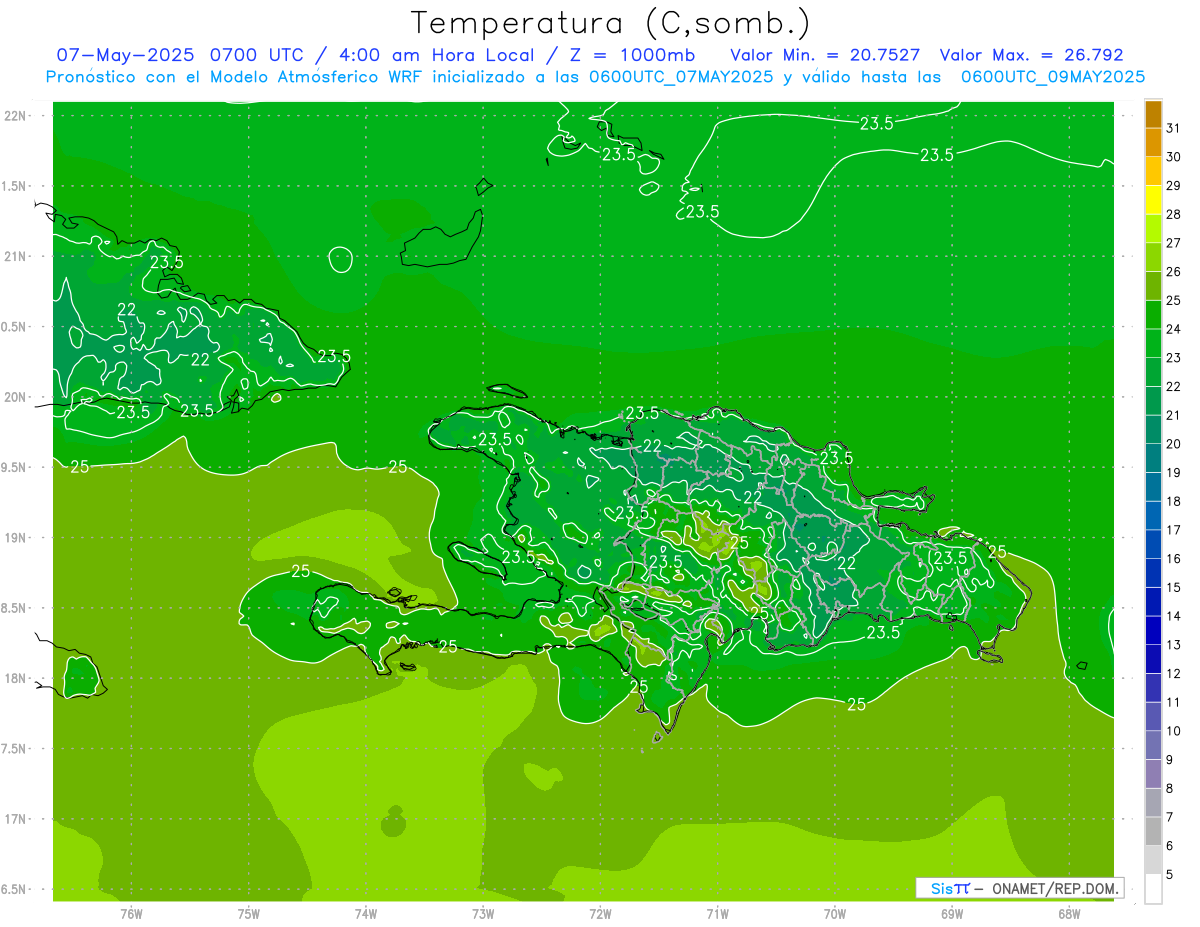Pick the dark blue swatch between 13 and 14
This screenshot has width=1200, height=927.
pyautogui.click(x=1153, y=631)
